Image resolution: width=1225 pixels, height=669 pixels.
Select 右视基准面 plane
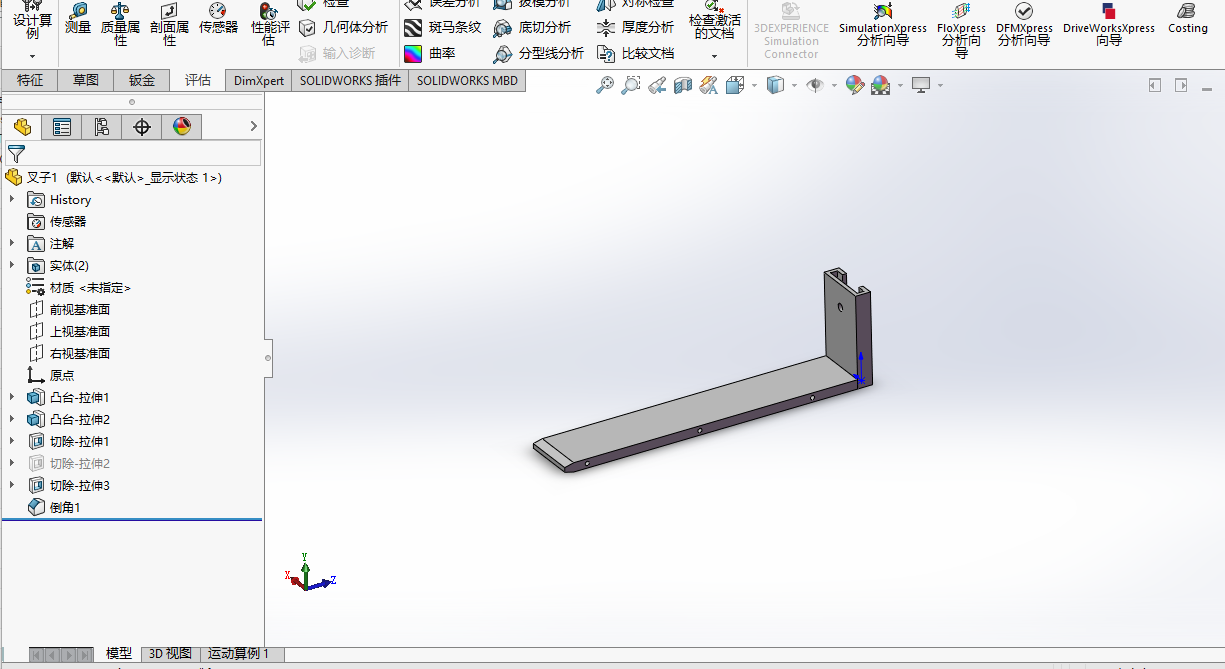tap(69, 353)
